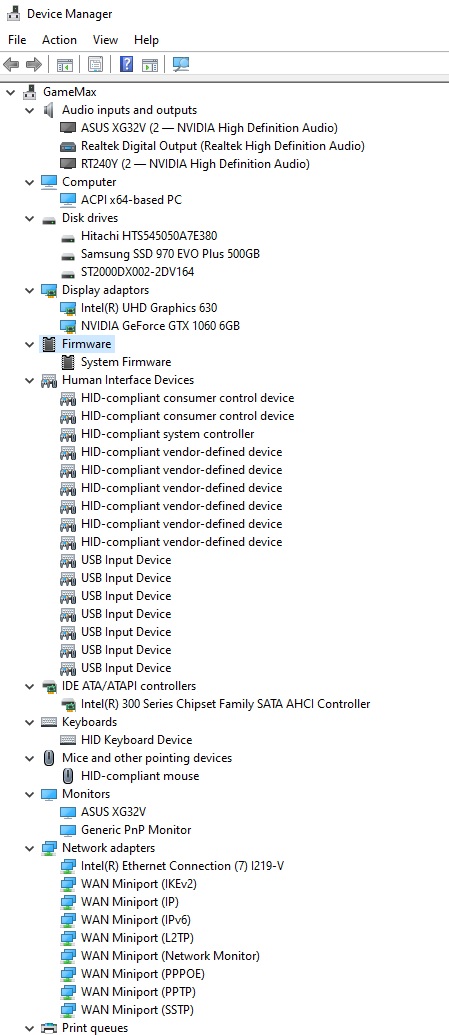Click the Back arrow toolbar button

click(11, 64)
